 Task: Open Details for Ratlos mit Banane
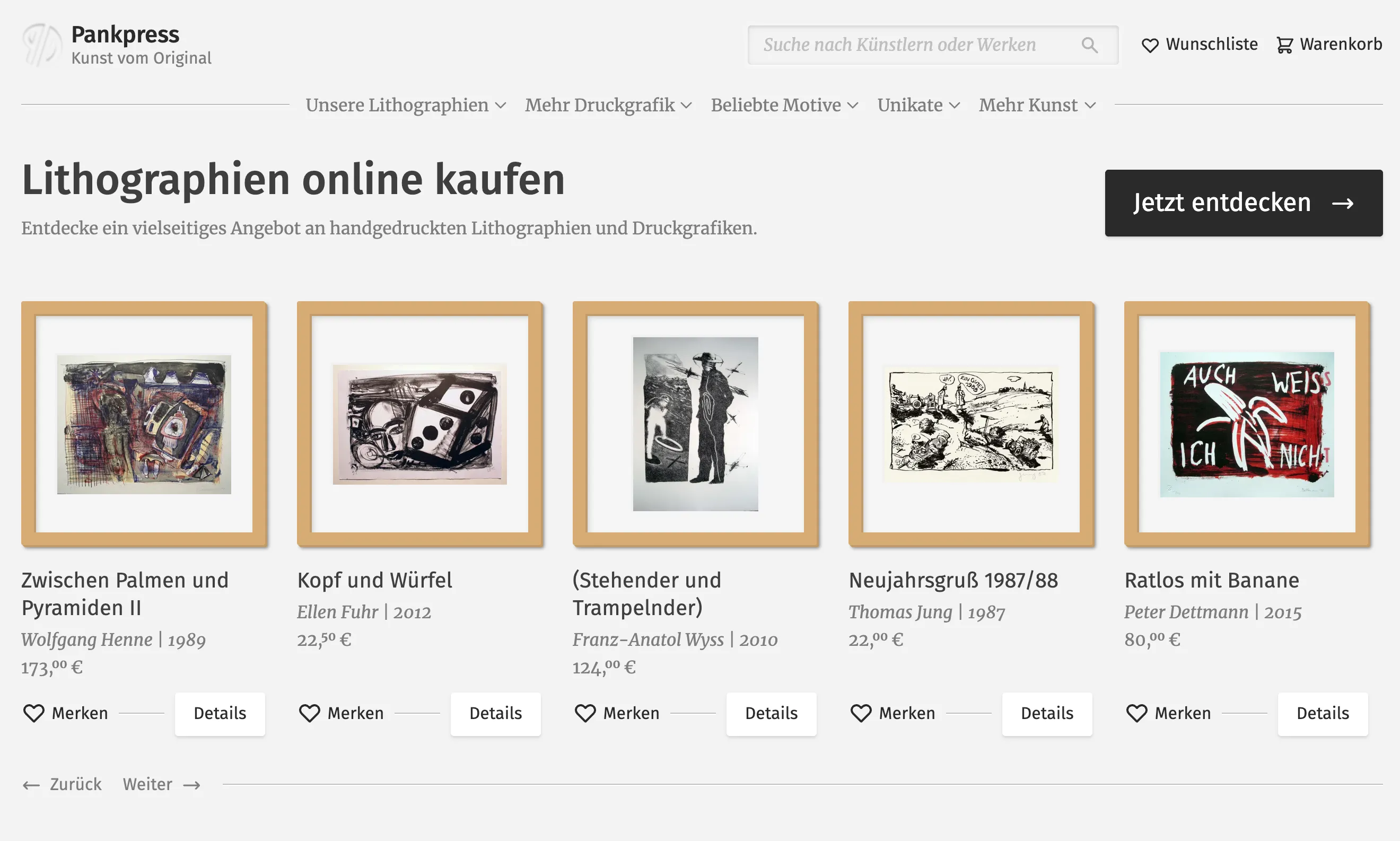[1323, 714]
